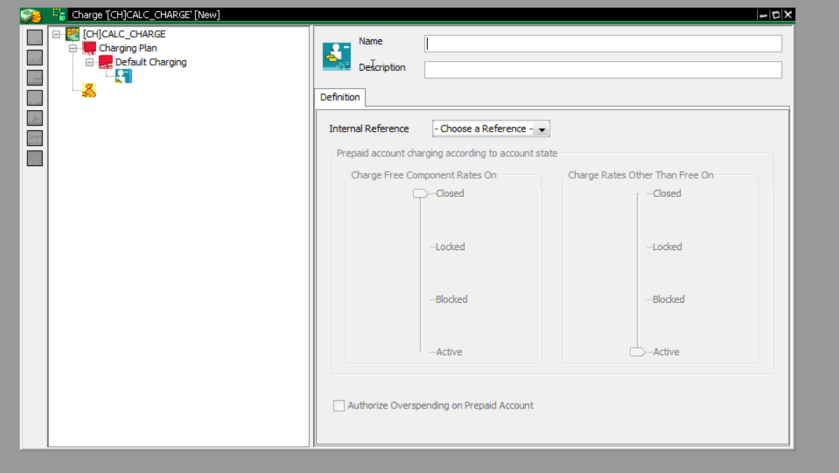Screen dimensions: 839x473
Task: Click Charge Rates Other Than Free slider handle at Active
Action: [637, 352]
